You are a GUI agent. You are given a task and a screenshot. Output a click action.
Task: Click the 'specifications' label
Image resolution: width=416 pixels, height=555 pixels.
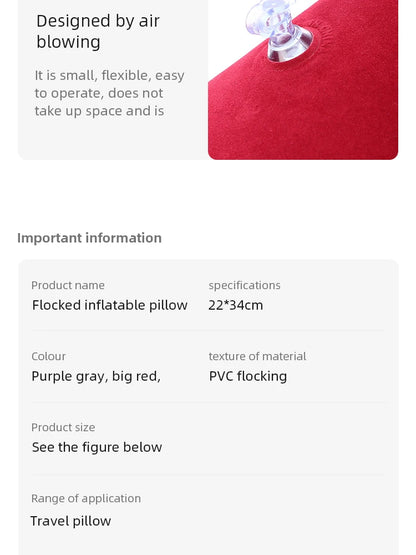[x=244, y=285]
